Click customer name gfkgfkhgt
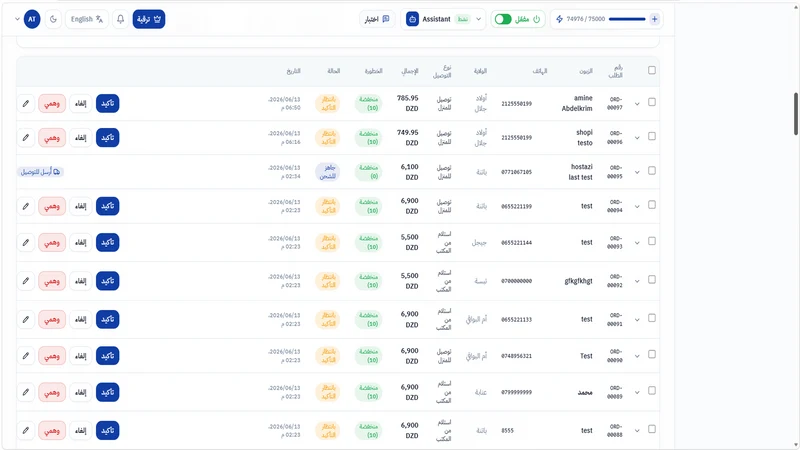Screen dimensions: 800x450 pyautogui.click(x=579, y=281)
